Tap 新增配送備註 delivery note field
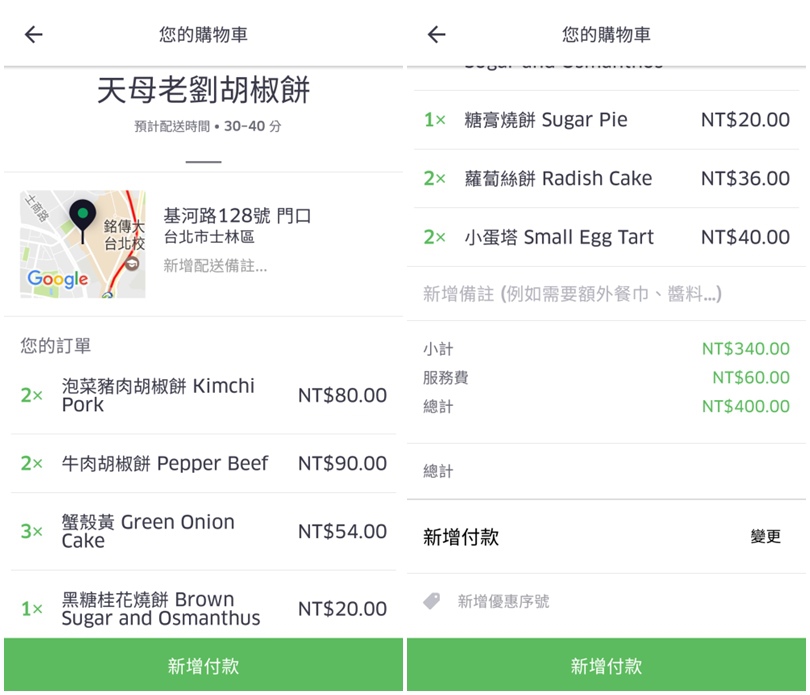This screenshot has height=695, width=810. [x=215, y=266]
